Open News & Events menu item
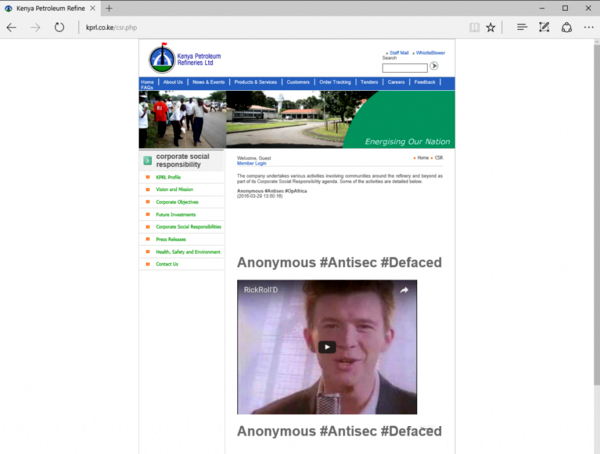This screenshot has width=600, height=454. point(209,82)
